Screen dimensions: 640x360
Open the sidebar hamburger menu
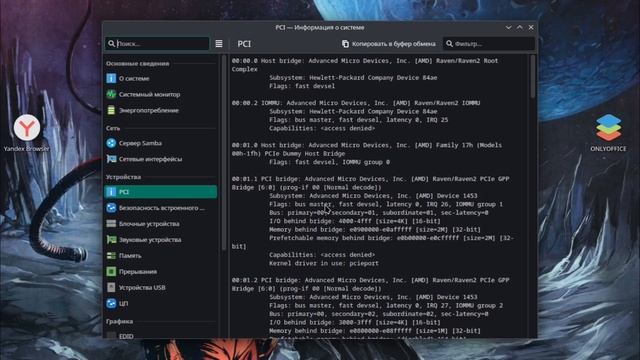coord(219,44)
